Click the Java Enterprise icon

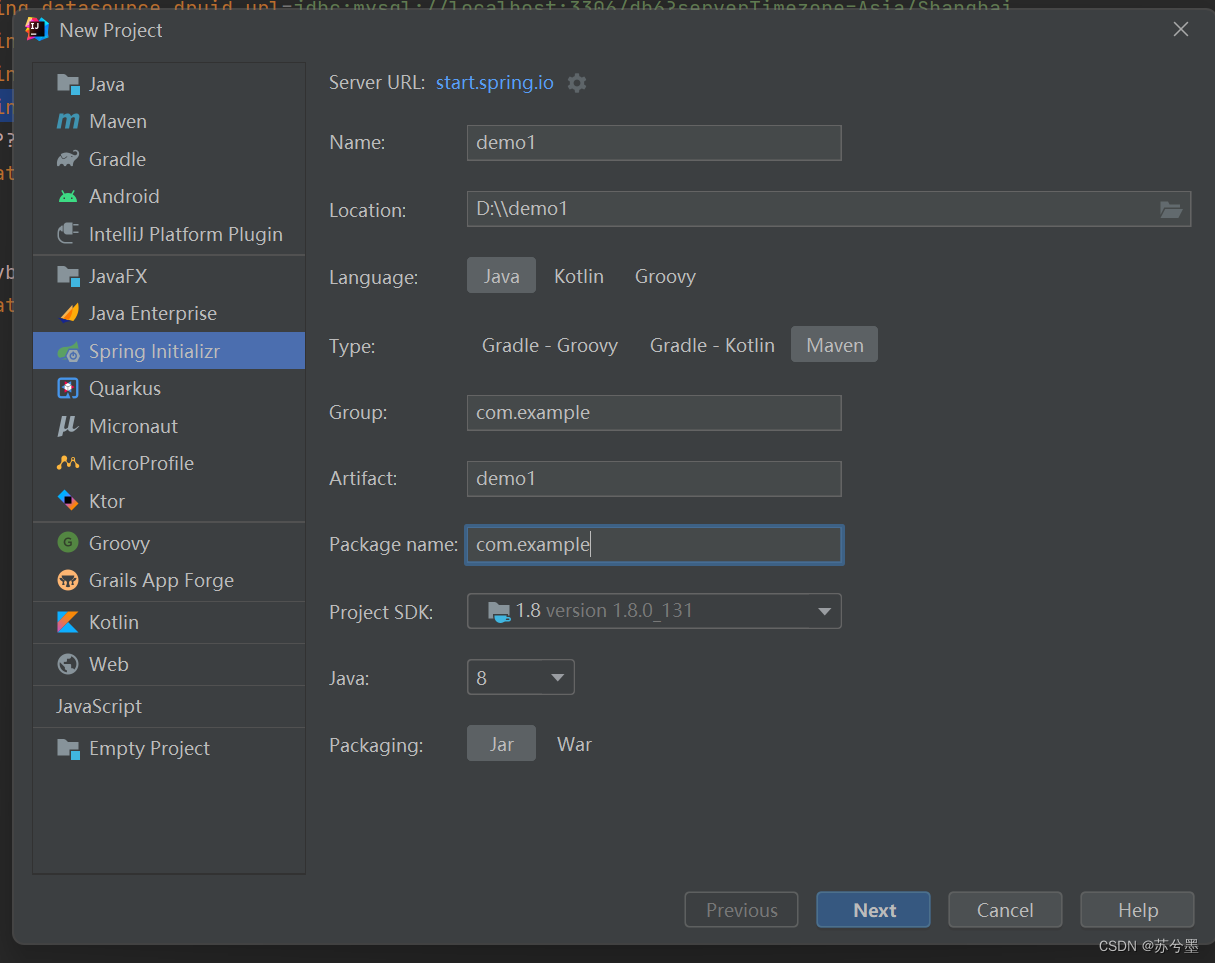point(68,313)
